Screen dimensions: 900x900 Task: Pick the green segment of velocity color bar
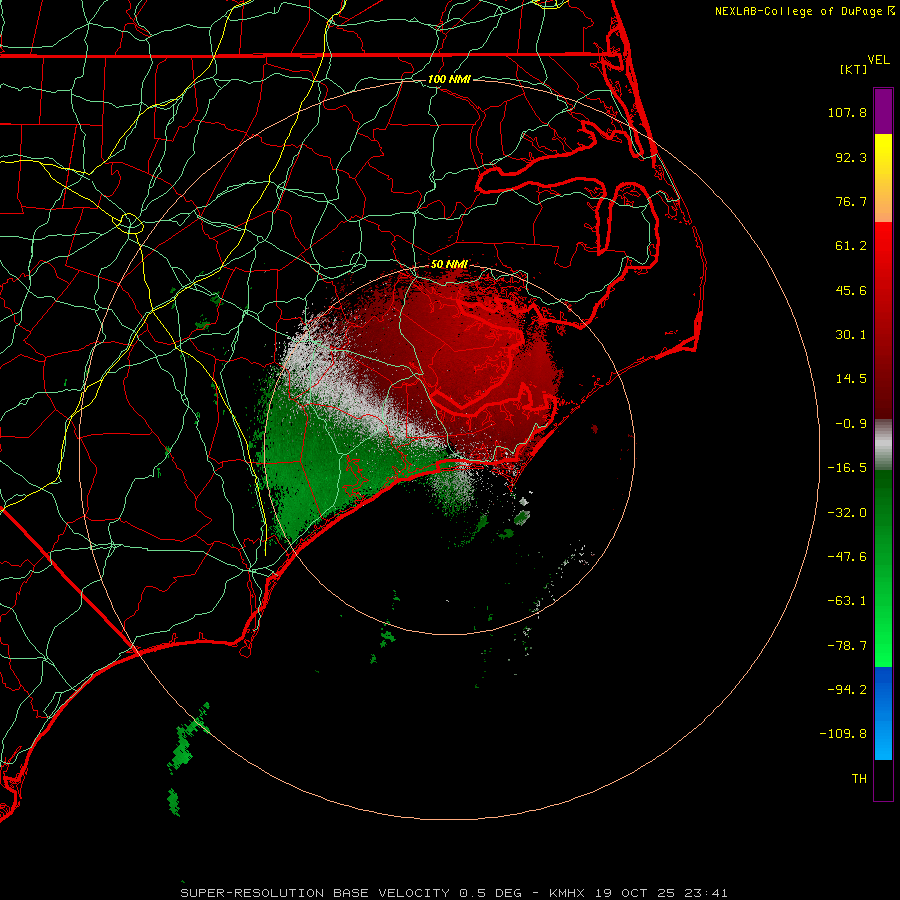point(883,568)
